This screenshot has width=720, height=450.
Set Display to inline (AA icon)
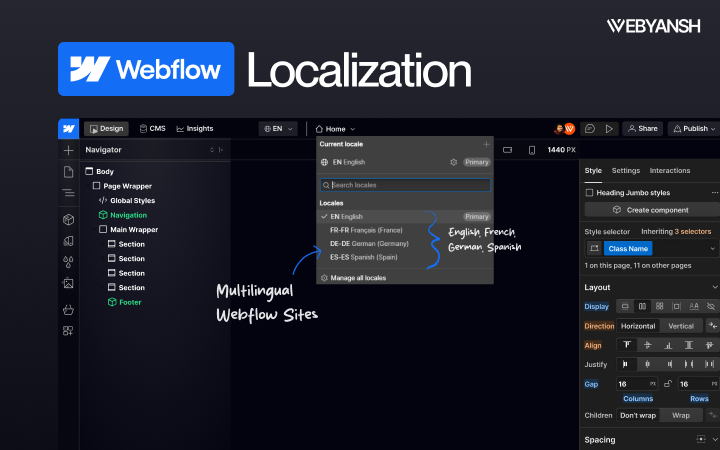pyautogui.click(x=694, y=306)
